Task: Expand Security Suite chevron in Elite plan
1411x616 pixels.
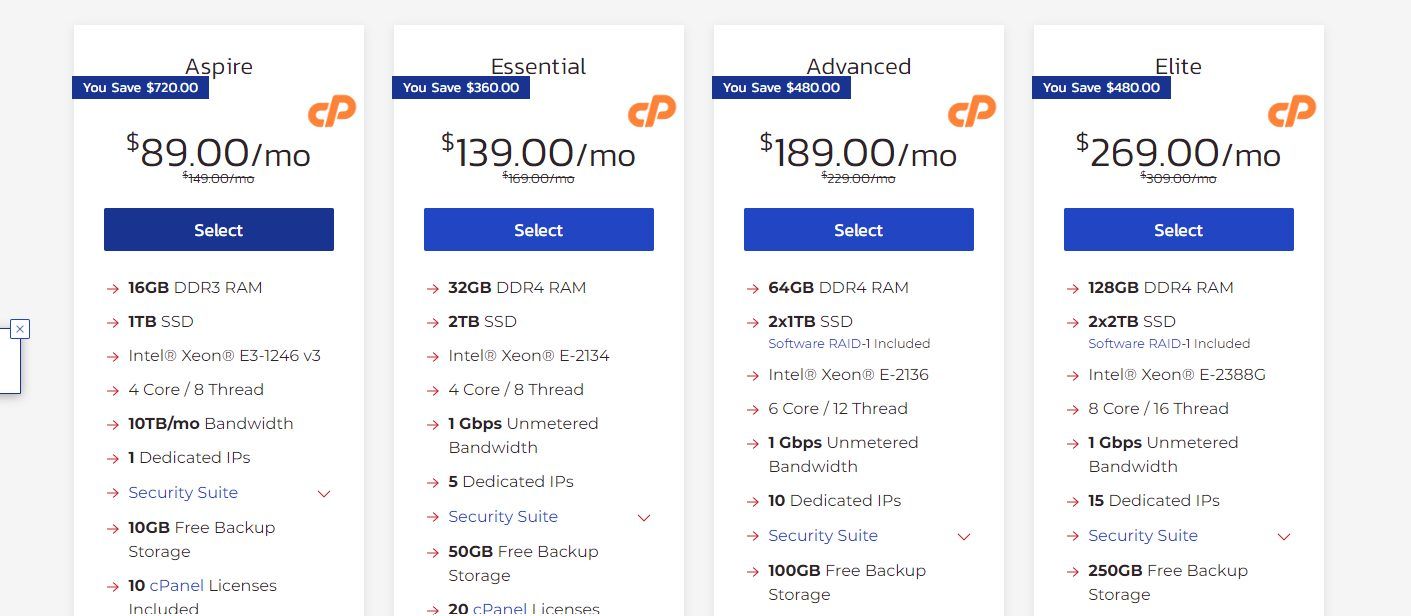Action: point(1284,536)
